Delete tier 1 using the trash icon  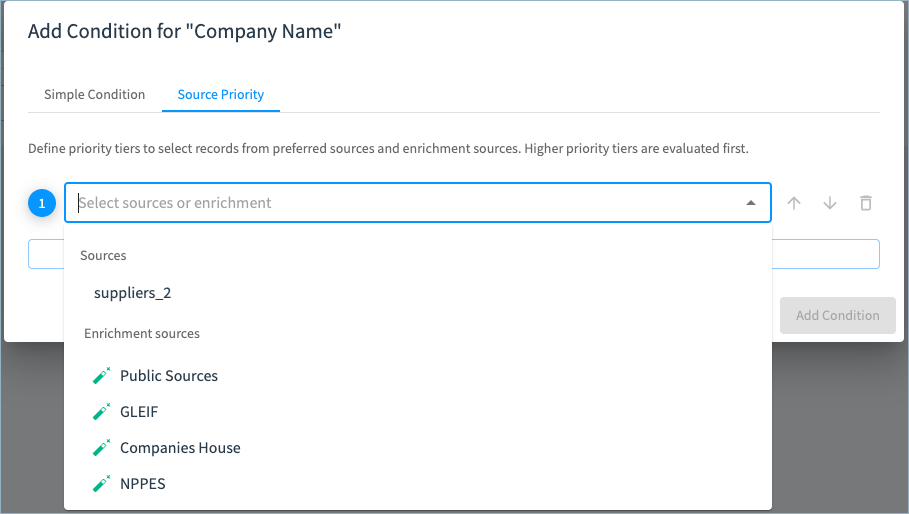click(866, 203)
